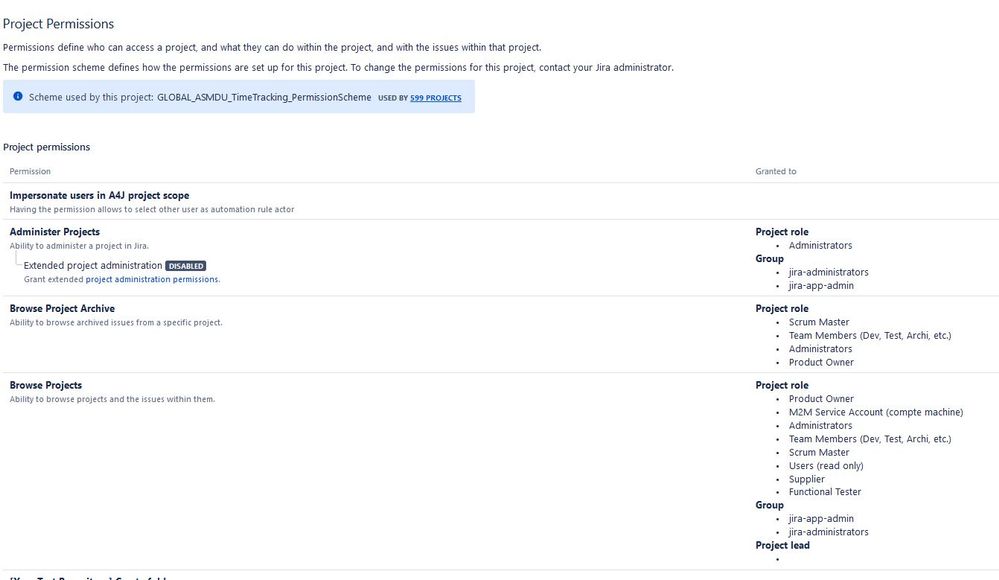Click the Permission column header
The image size is (999, 580).
point(30,171)
